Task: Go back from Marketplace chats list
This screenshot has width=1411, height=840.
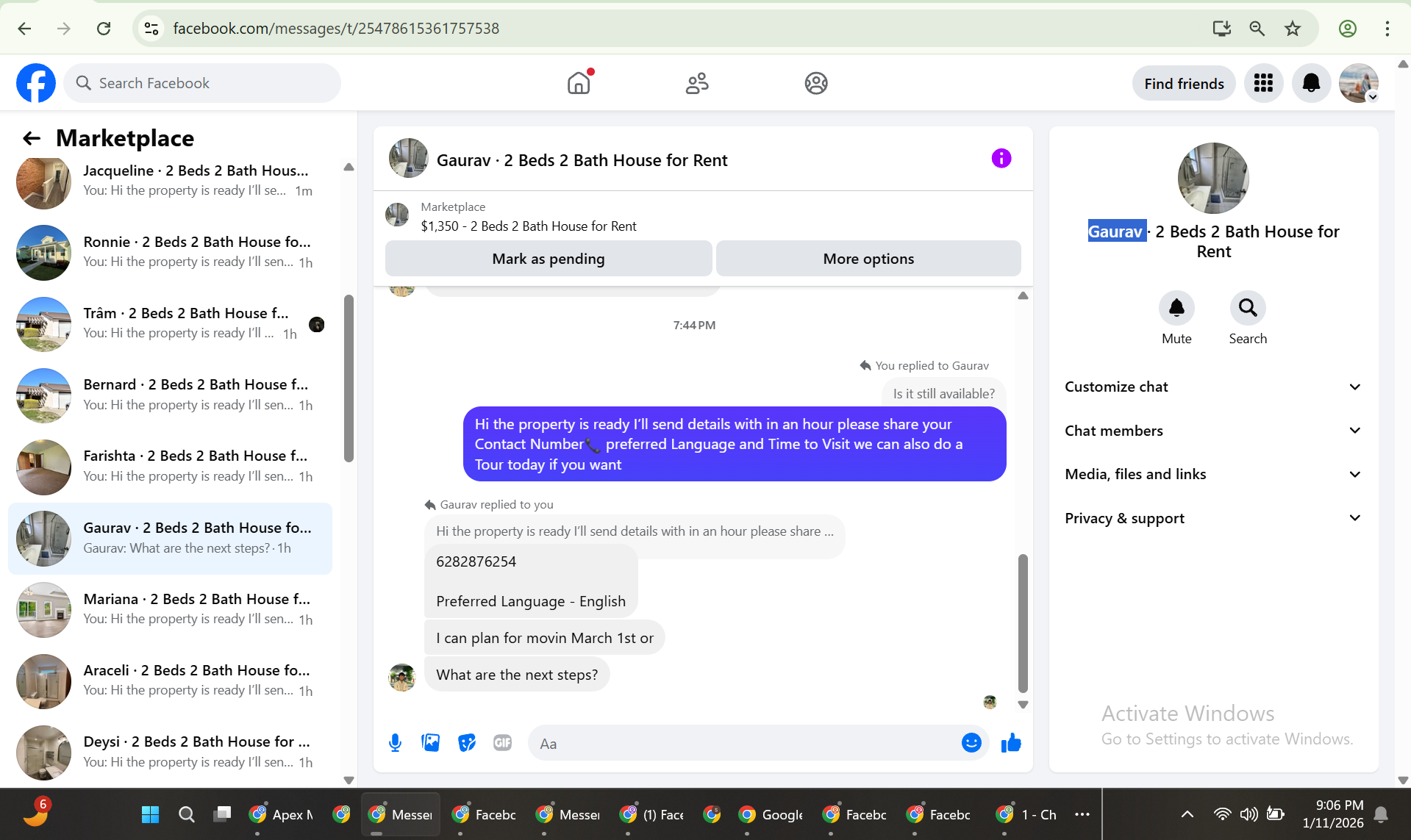Action: point(32,138)
